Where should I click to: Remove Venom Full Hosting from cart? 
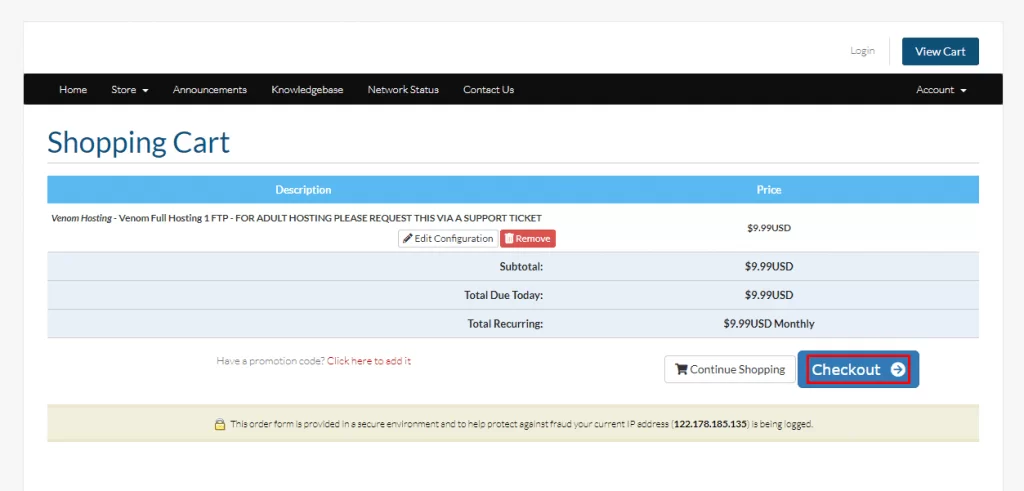coord(528,238)
